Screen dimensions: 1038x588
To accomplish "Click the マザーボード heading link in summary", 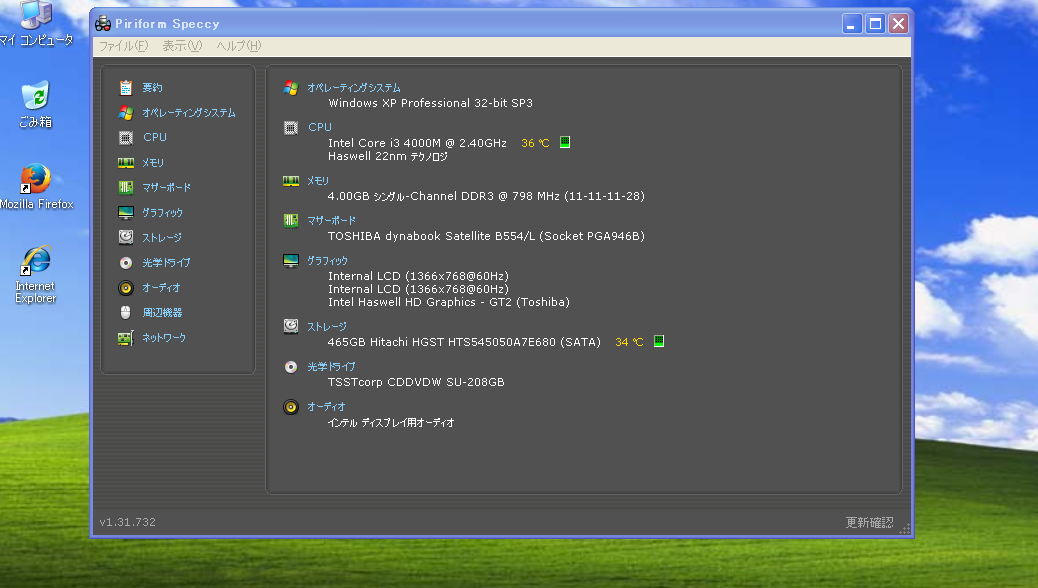I will 332,220.
